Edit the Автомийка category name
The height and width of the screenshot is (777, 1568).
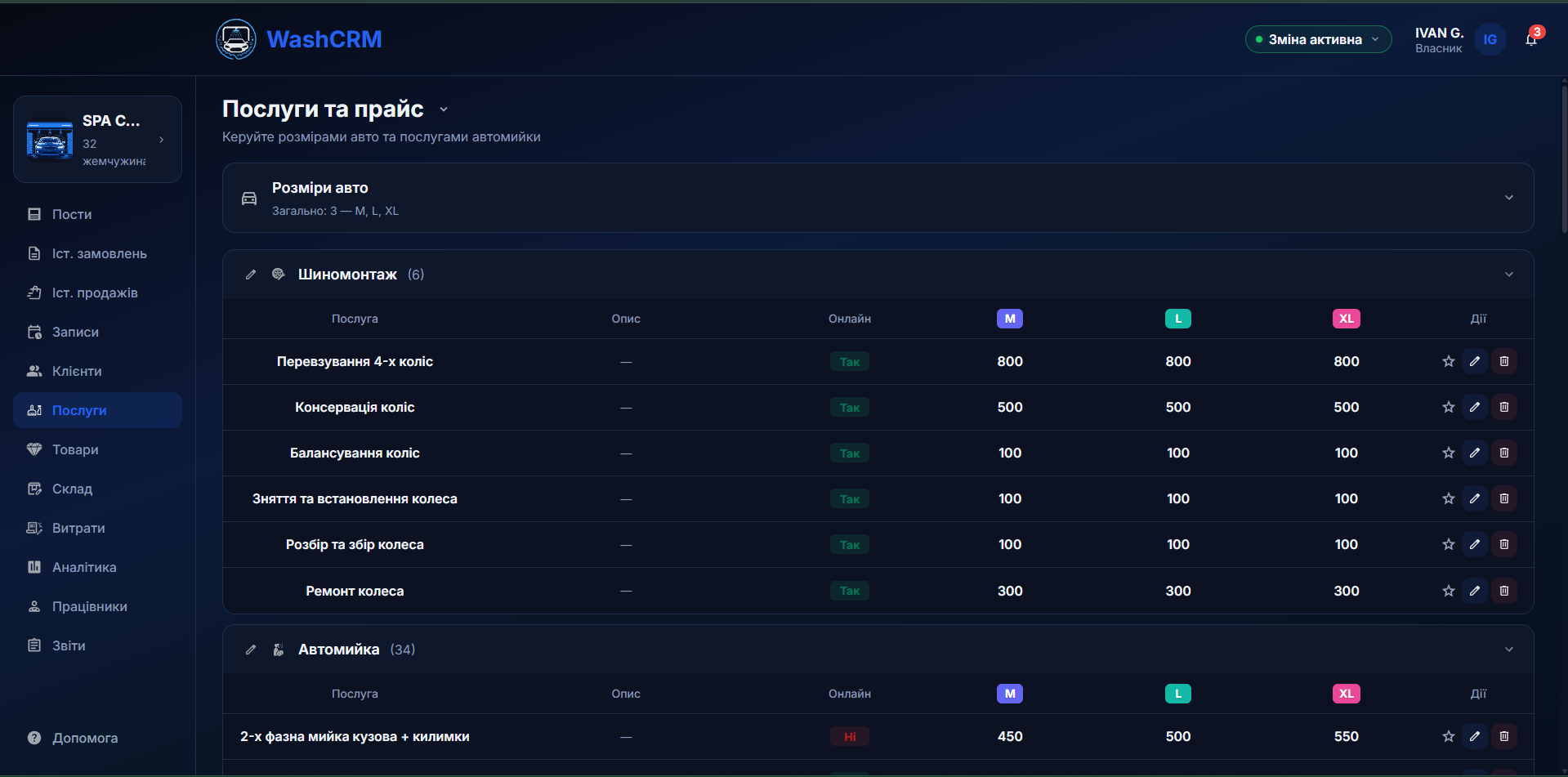[251, 650]
